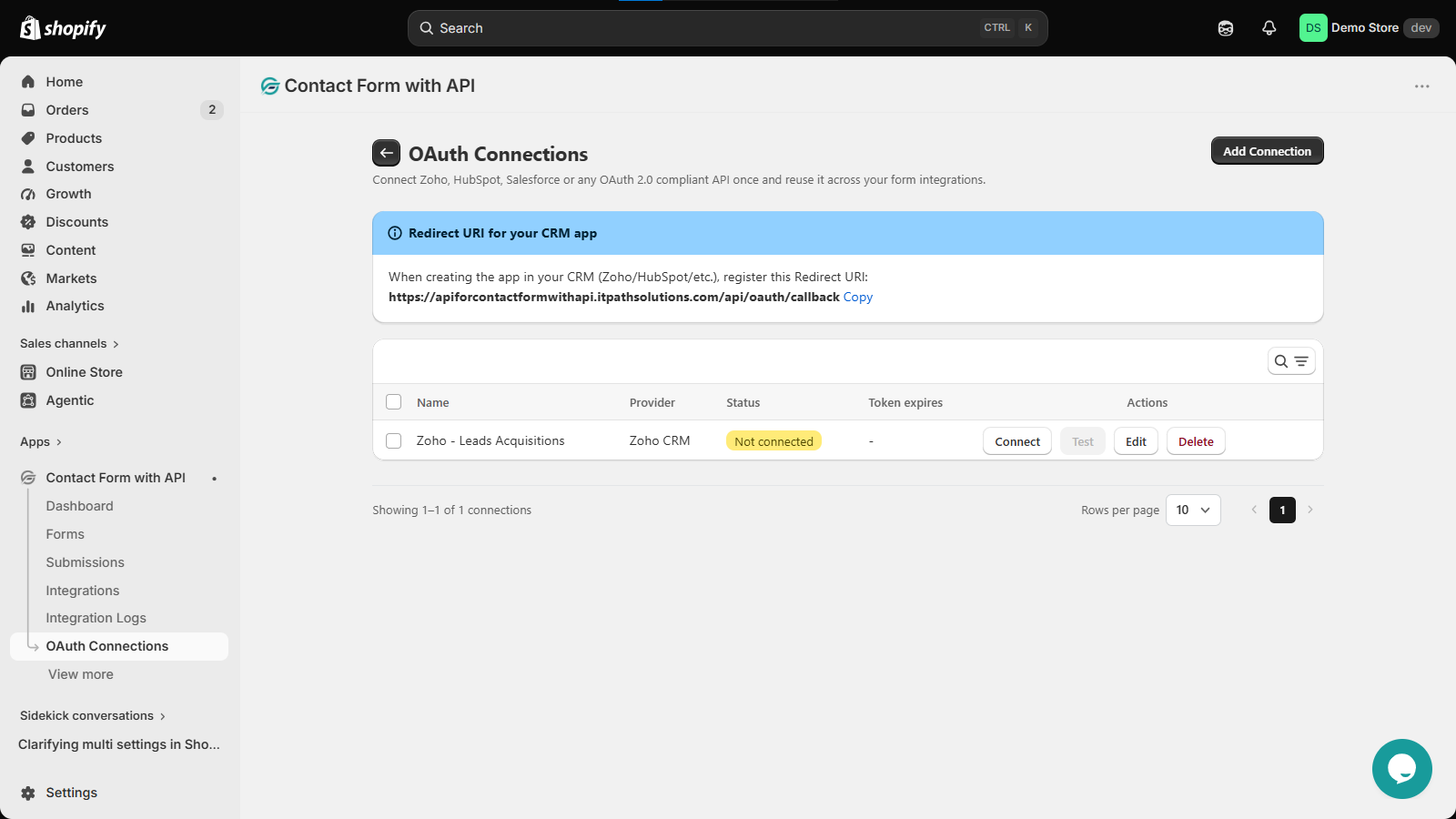Open the live chat bubble
1456x819 pixels.
click(1402, 769)
